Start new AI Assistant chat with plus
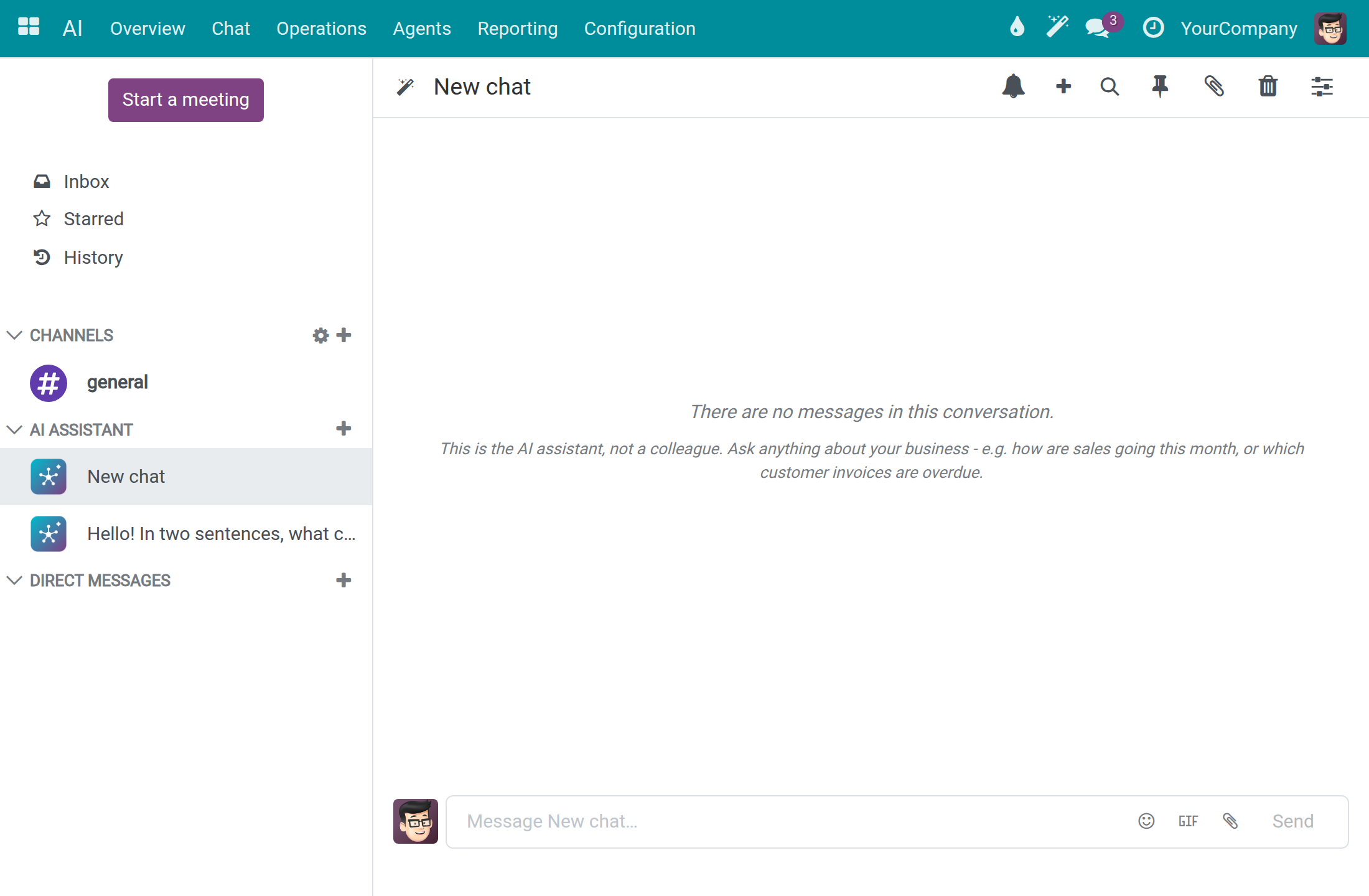Viewport: 1369px width, 896px height. pyautogui.click(x=343, y=429)
